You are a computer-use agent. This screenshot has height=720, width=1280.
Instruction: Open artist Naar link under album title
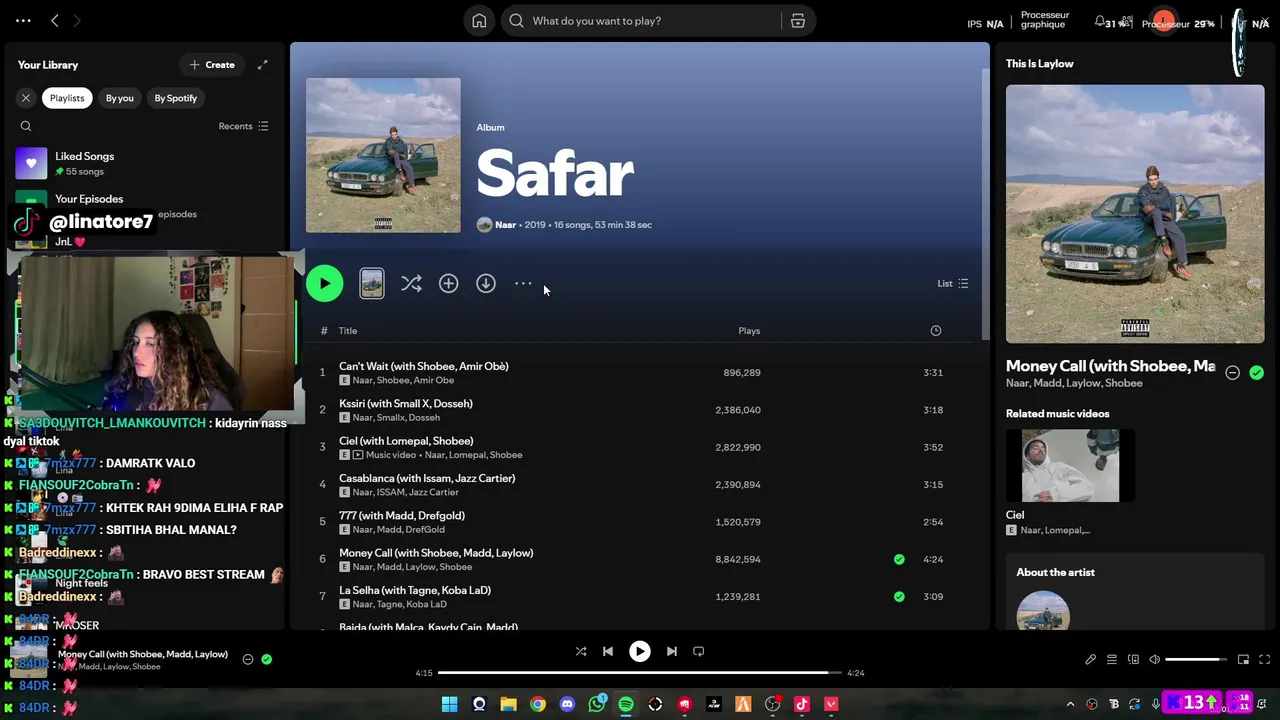pyautogui.click(x=505, y=225)
